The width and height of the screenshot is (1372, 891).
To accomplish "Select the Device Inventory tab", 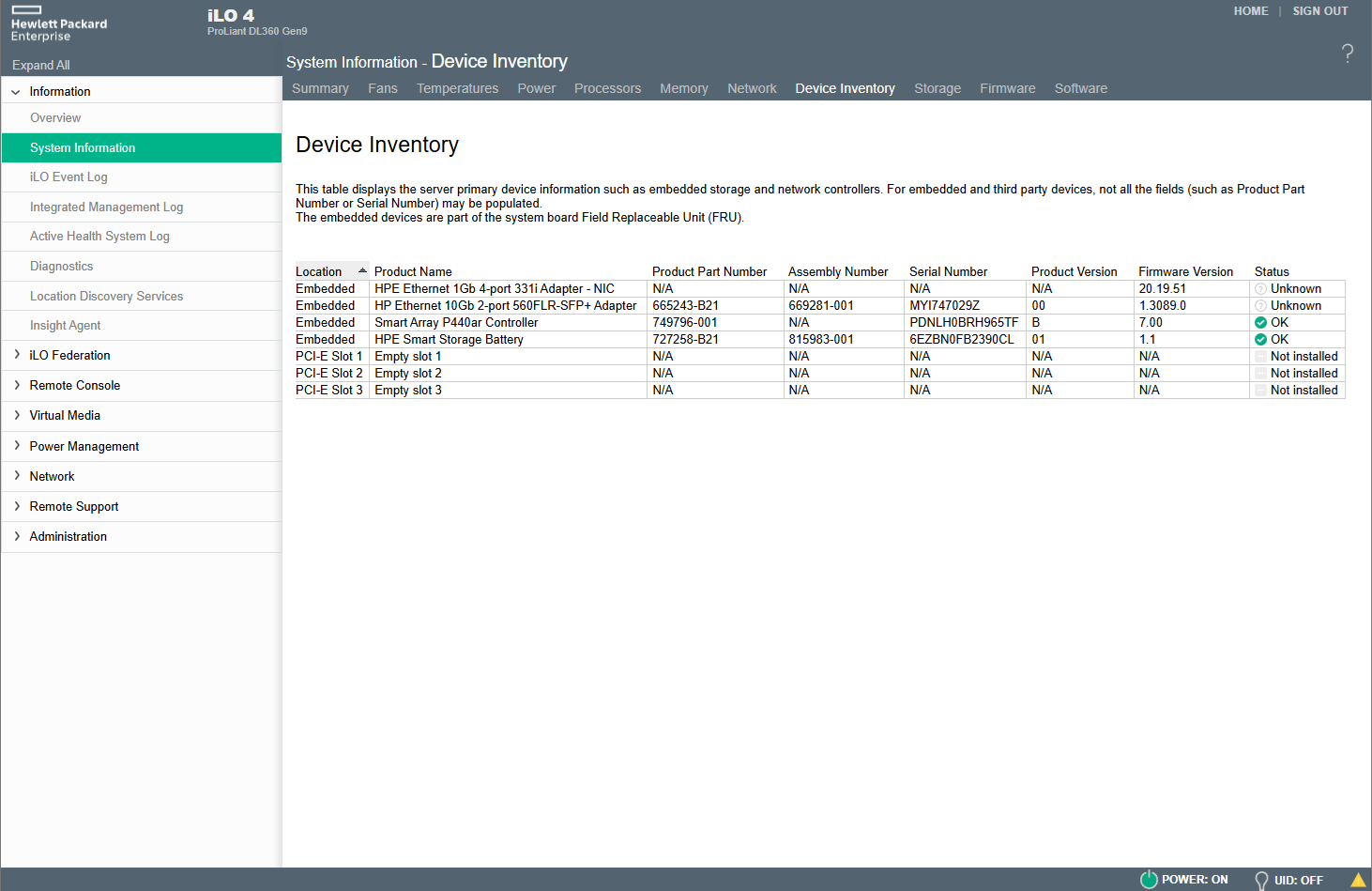I will [x=846, y=88].
